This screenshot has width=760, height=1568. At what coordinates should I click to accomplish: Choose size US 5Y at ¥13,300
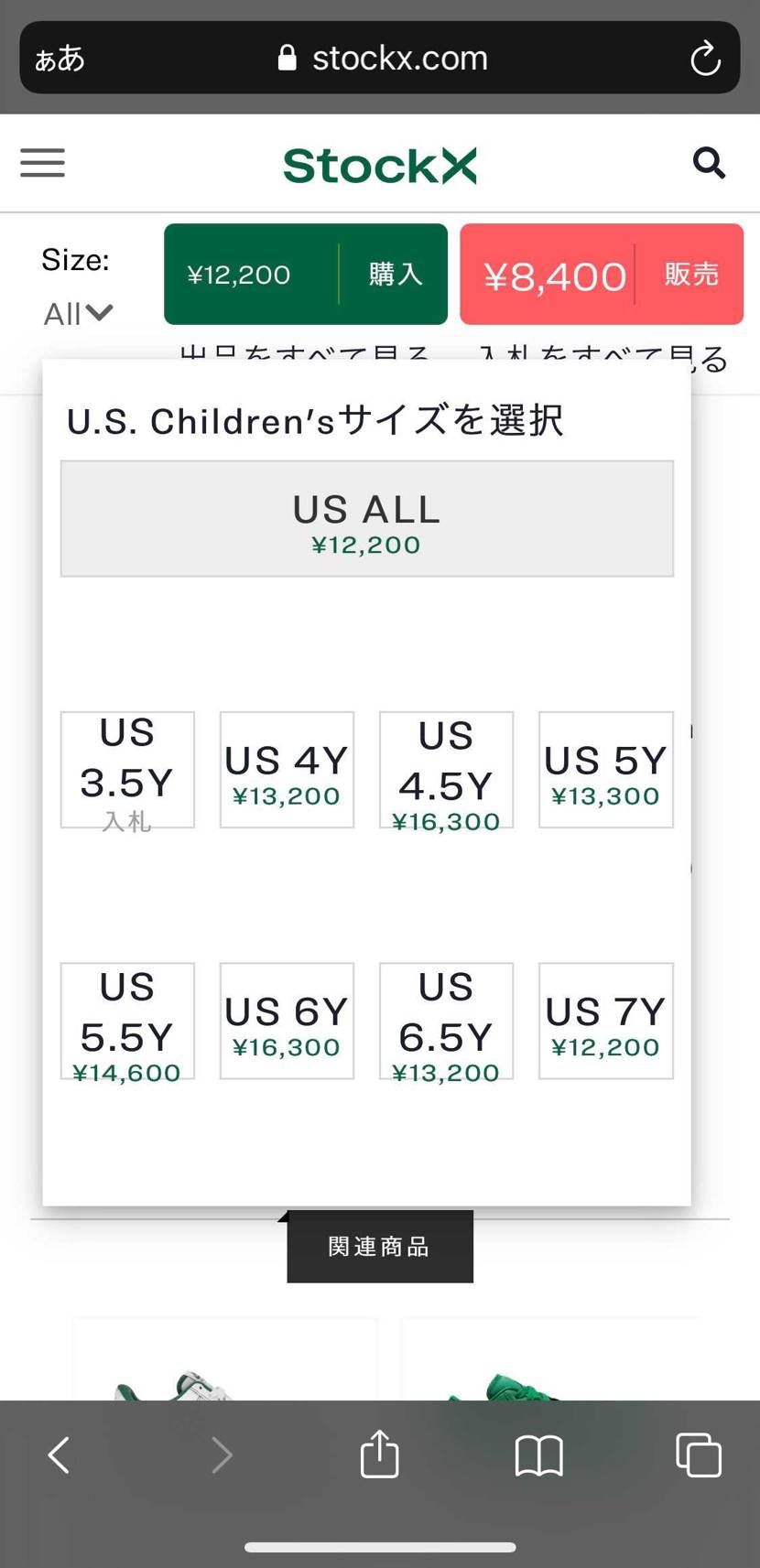pyautogui.click(x=606, y=770)
